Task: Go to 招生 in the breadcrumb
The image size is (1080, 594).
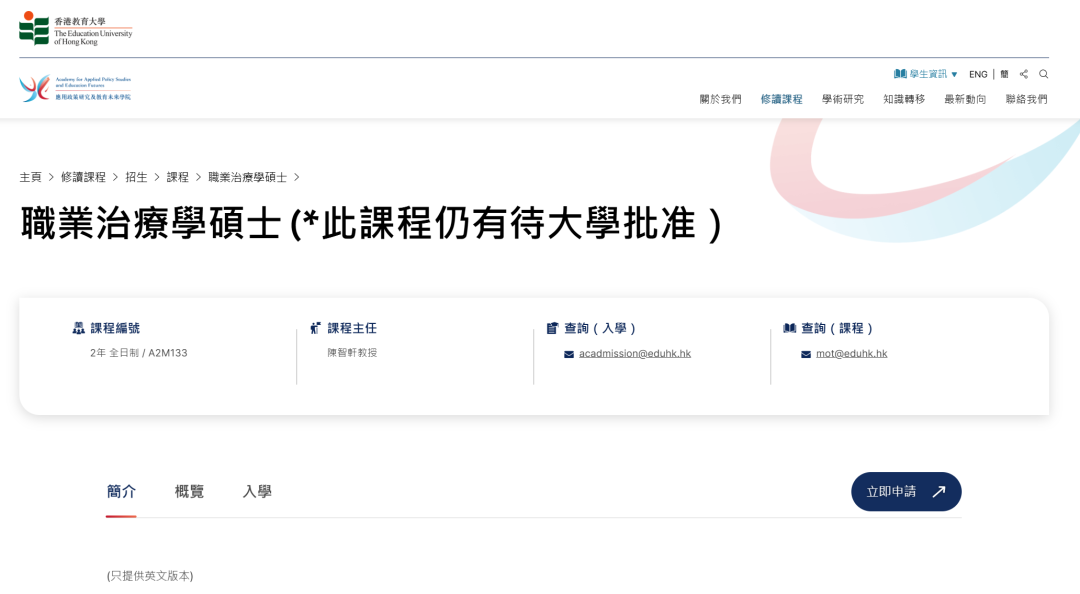Action: pyautogui.click(x=136, y=177)
